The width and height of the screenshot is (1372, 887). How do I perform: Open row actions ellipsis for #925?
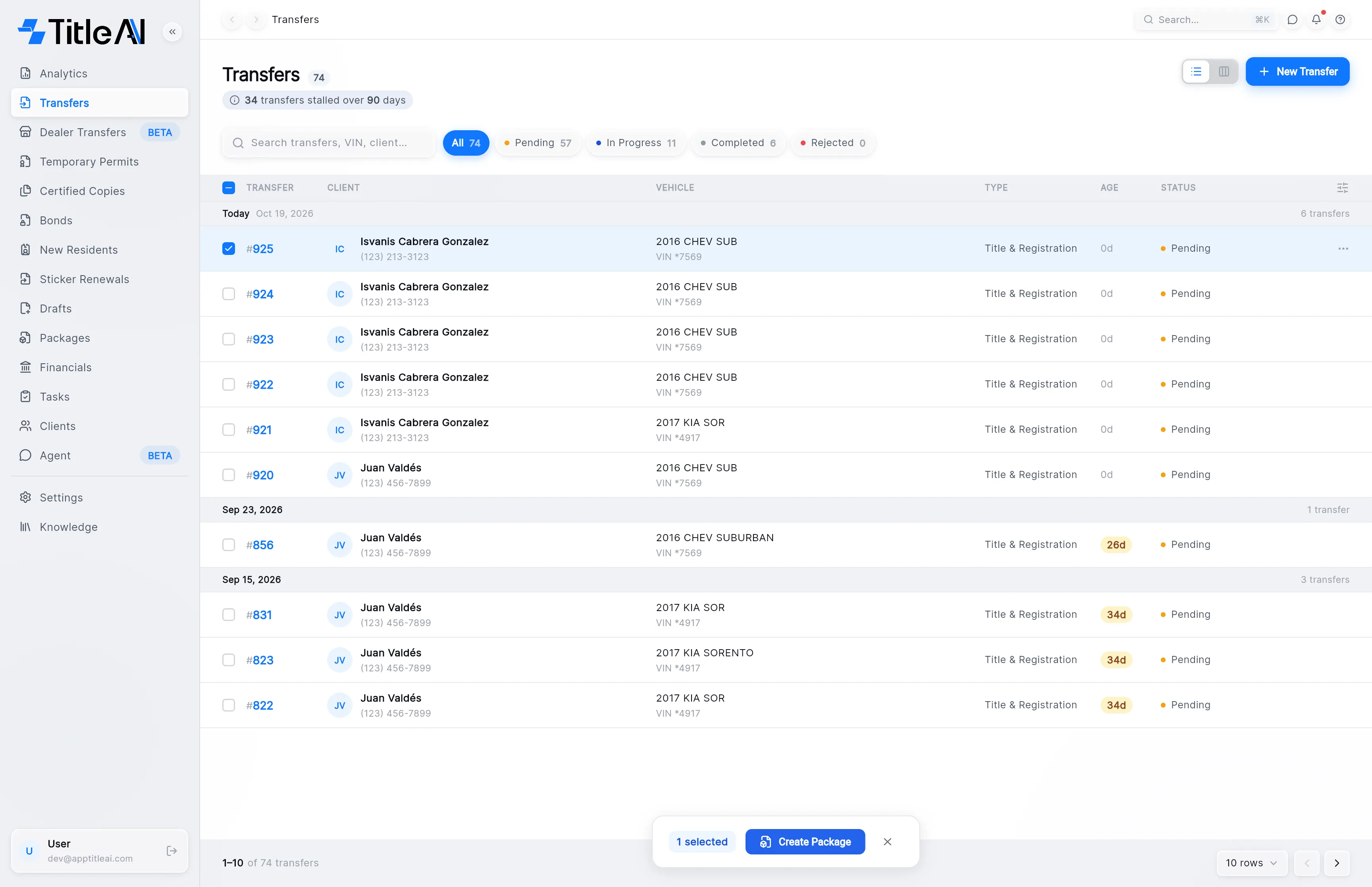click(x=1343, y=249)
